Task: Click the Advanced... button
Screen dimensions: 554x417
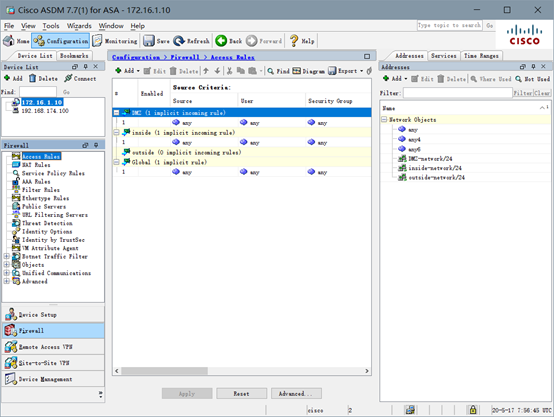Action: [296, 393]
